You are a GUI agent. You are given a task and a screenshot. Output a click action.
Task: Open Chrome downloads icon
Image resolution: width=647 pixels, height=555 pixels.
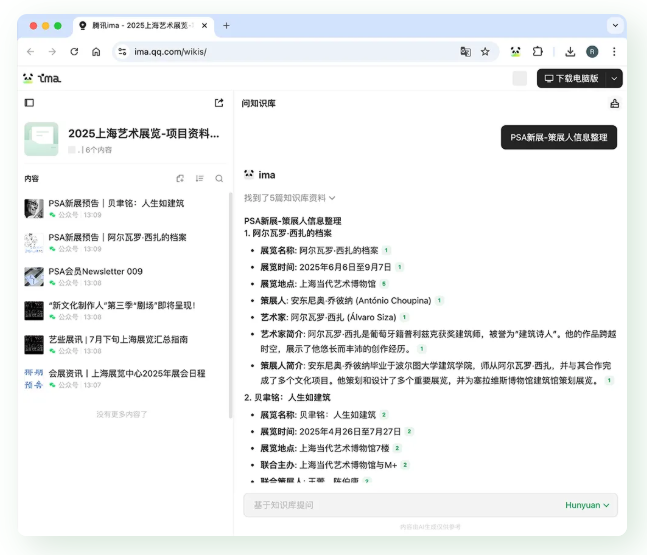(x=569, y=51)
